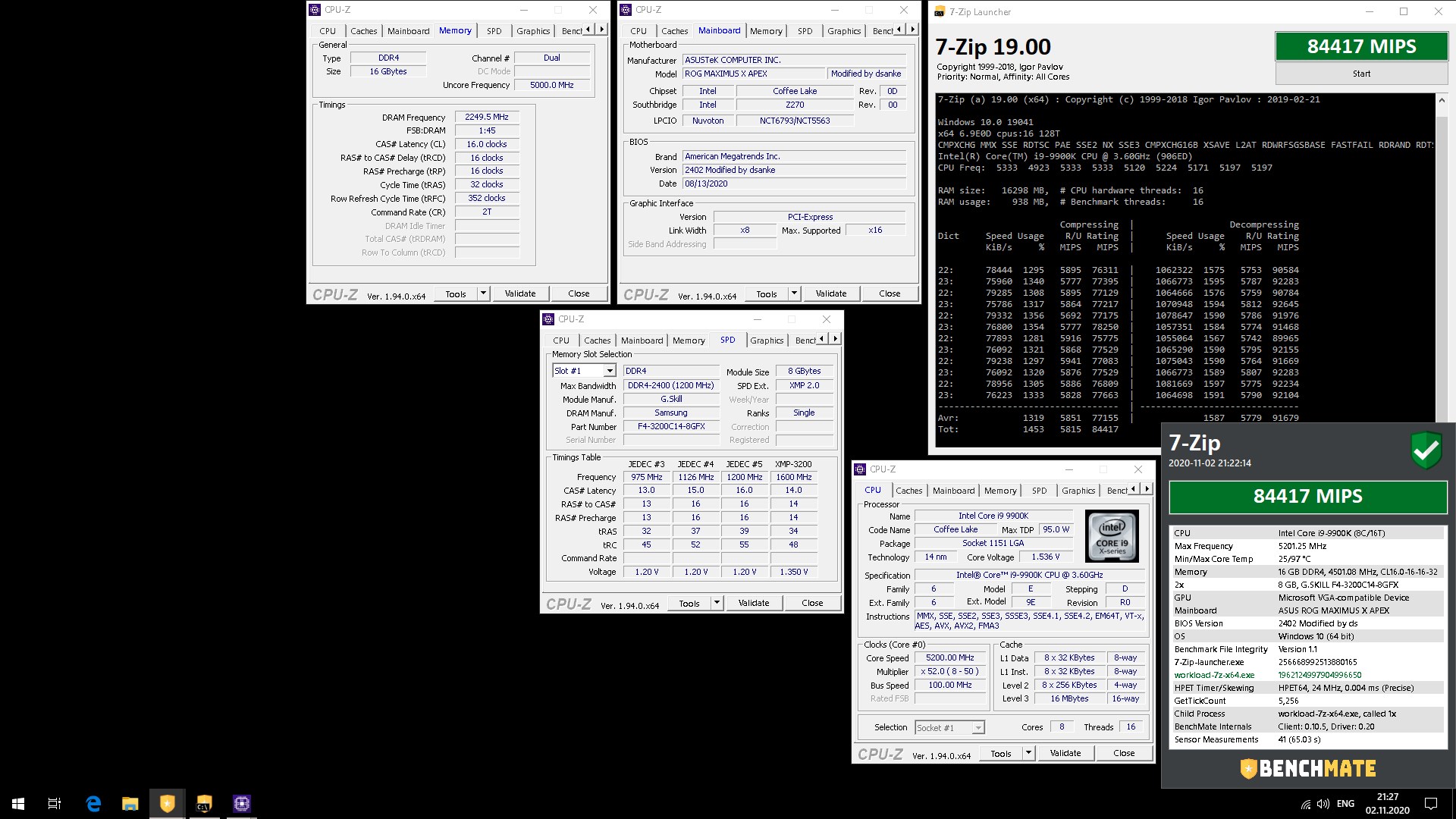1456x819 pixels.
Task: Click the Core Speed 5200.00 MHz field
Action: 949,657
